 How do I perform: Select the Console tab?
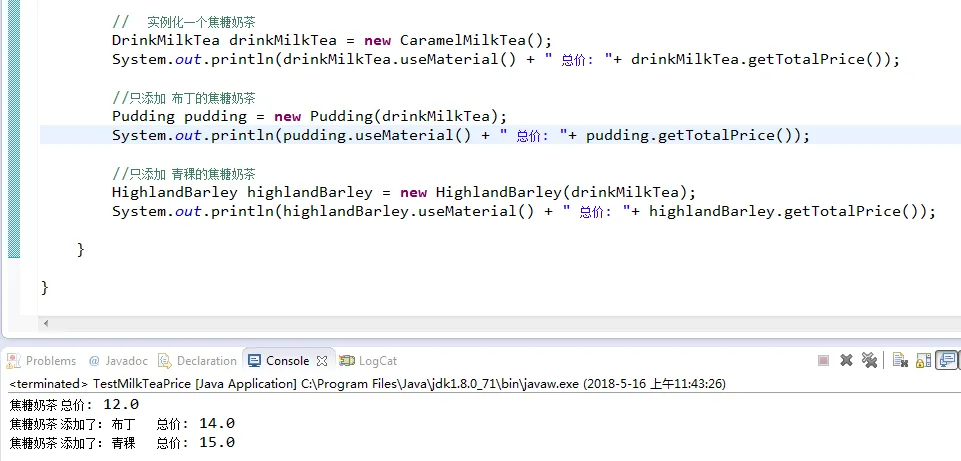coord(287,361)
